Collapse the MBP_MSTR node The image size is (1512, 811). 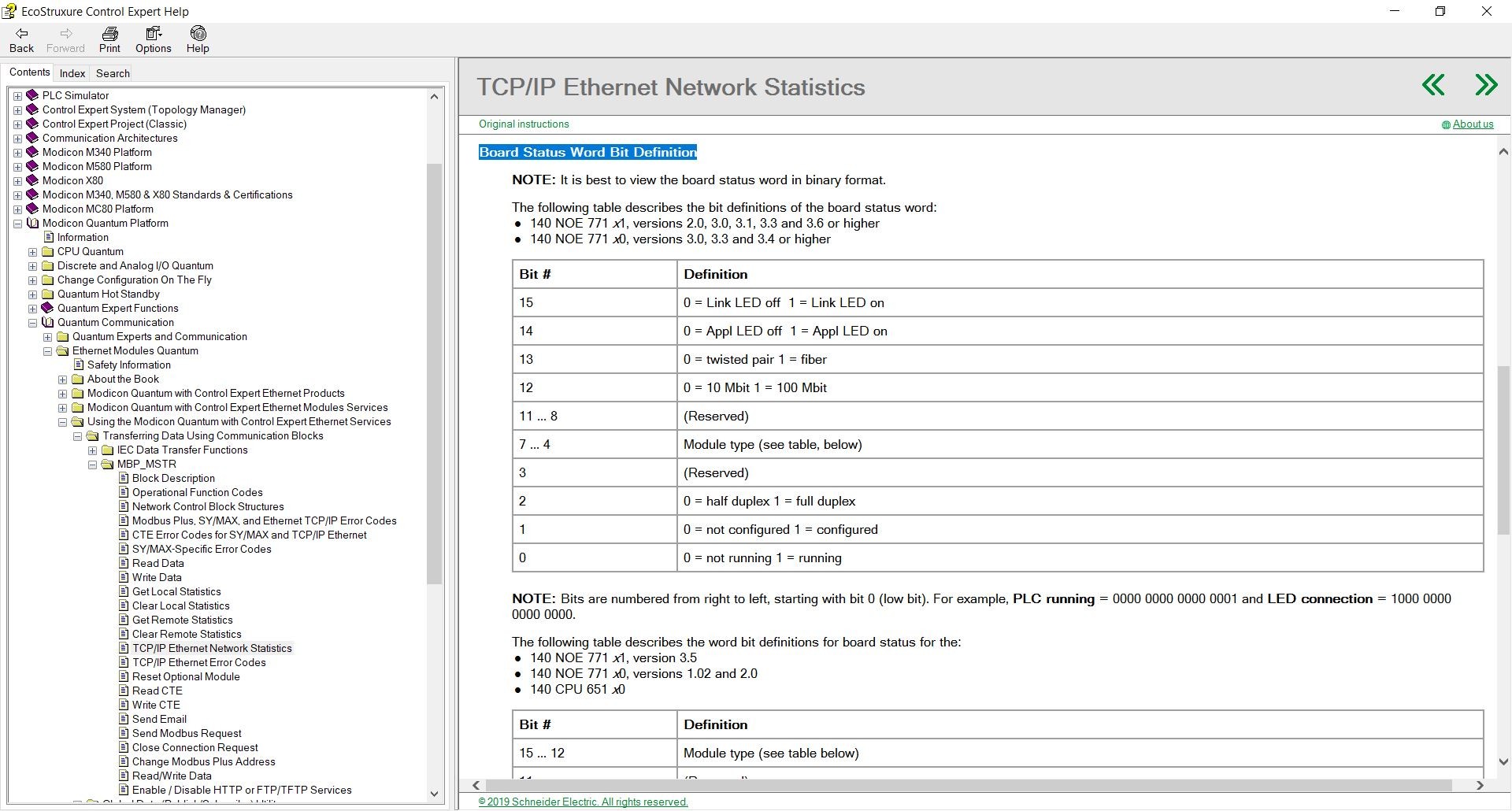pyautogui.click(x=92, y=465)
